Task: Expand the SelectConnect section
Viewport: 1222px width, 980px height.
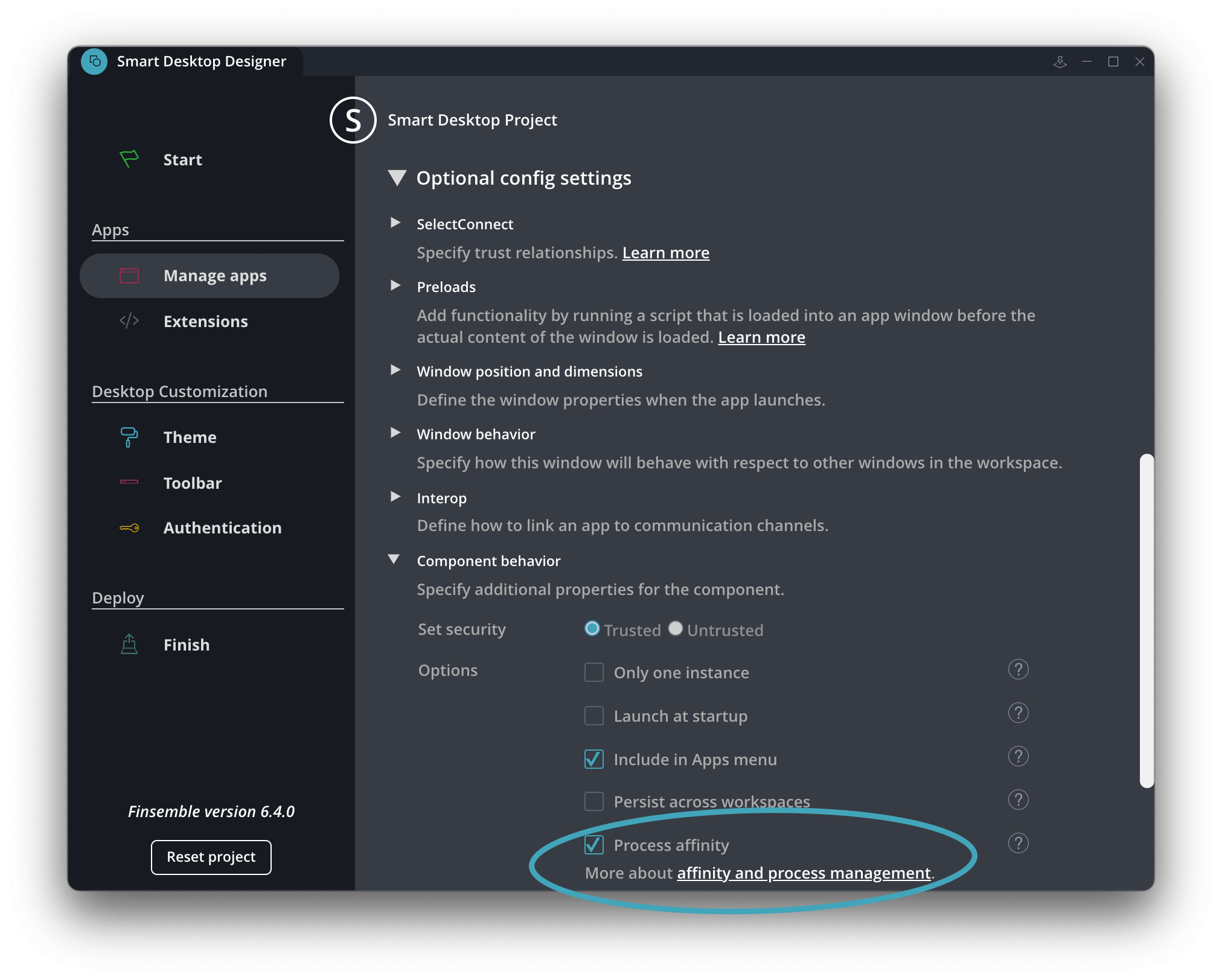Action: [x=395, y=223]
